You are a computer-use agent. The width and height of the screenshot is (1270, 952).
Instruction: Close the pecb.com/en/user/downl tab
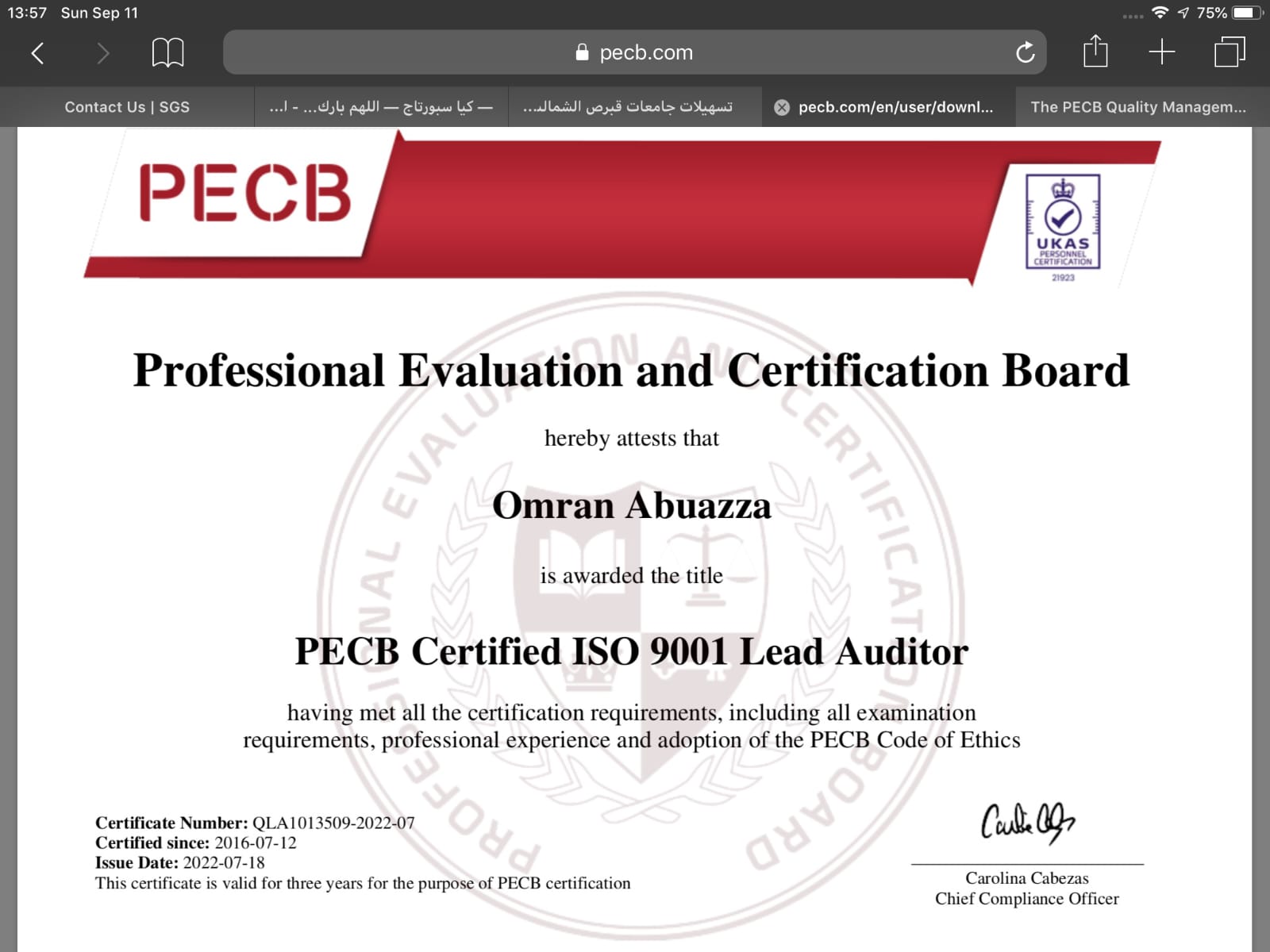click(x=782, y=108)
